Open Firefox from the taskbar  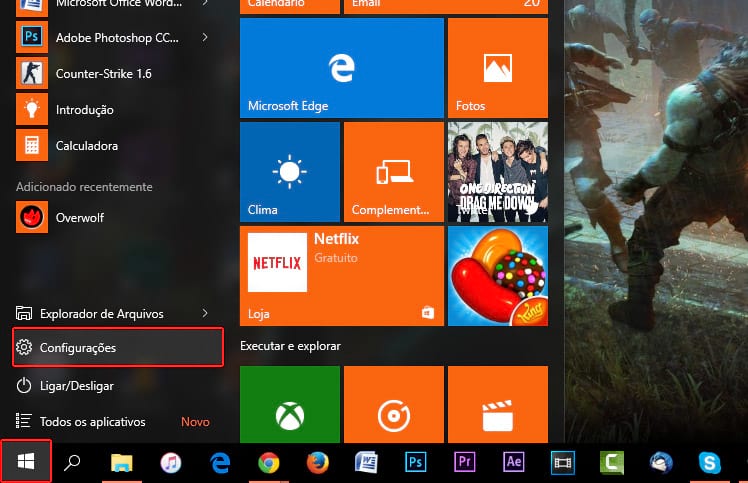(x=318, y=462)
